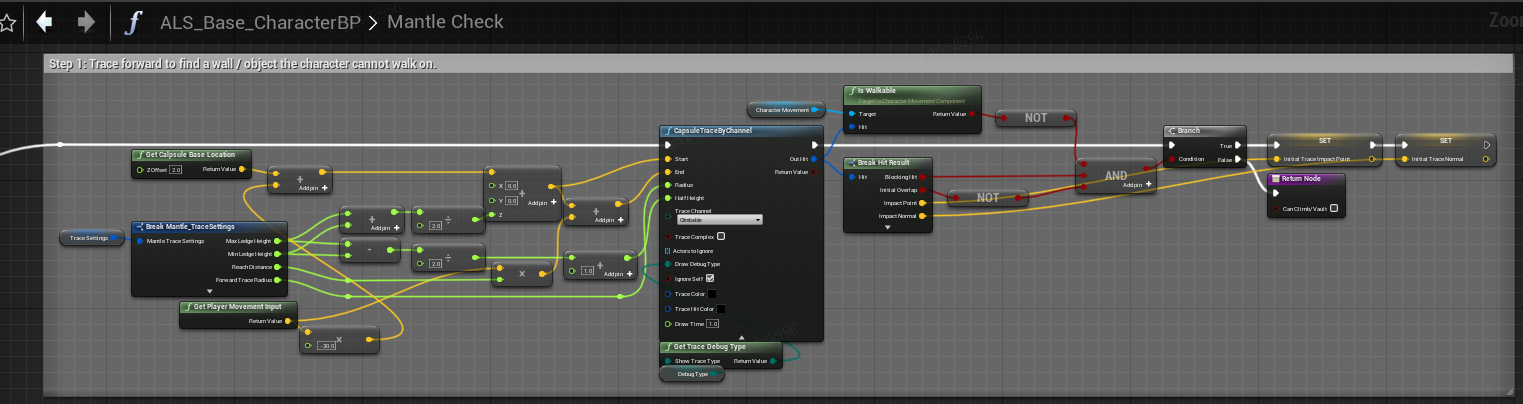Select Mantle Check in the breadcrumb
1523x404 pixels.
click(445, 22)
